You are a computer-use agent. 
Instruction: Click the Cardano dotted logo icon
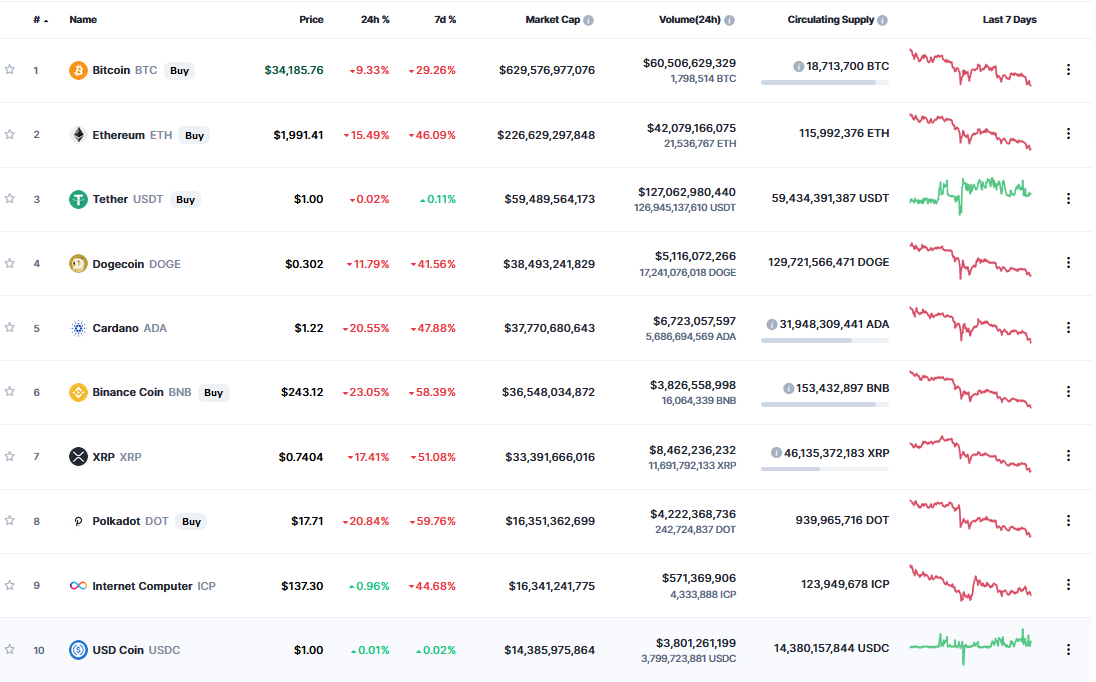78,328
